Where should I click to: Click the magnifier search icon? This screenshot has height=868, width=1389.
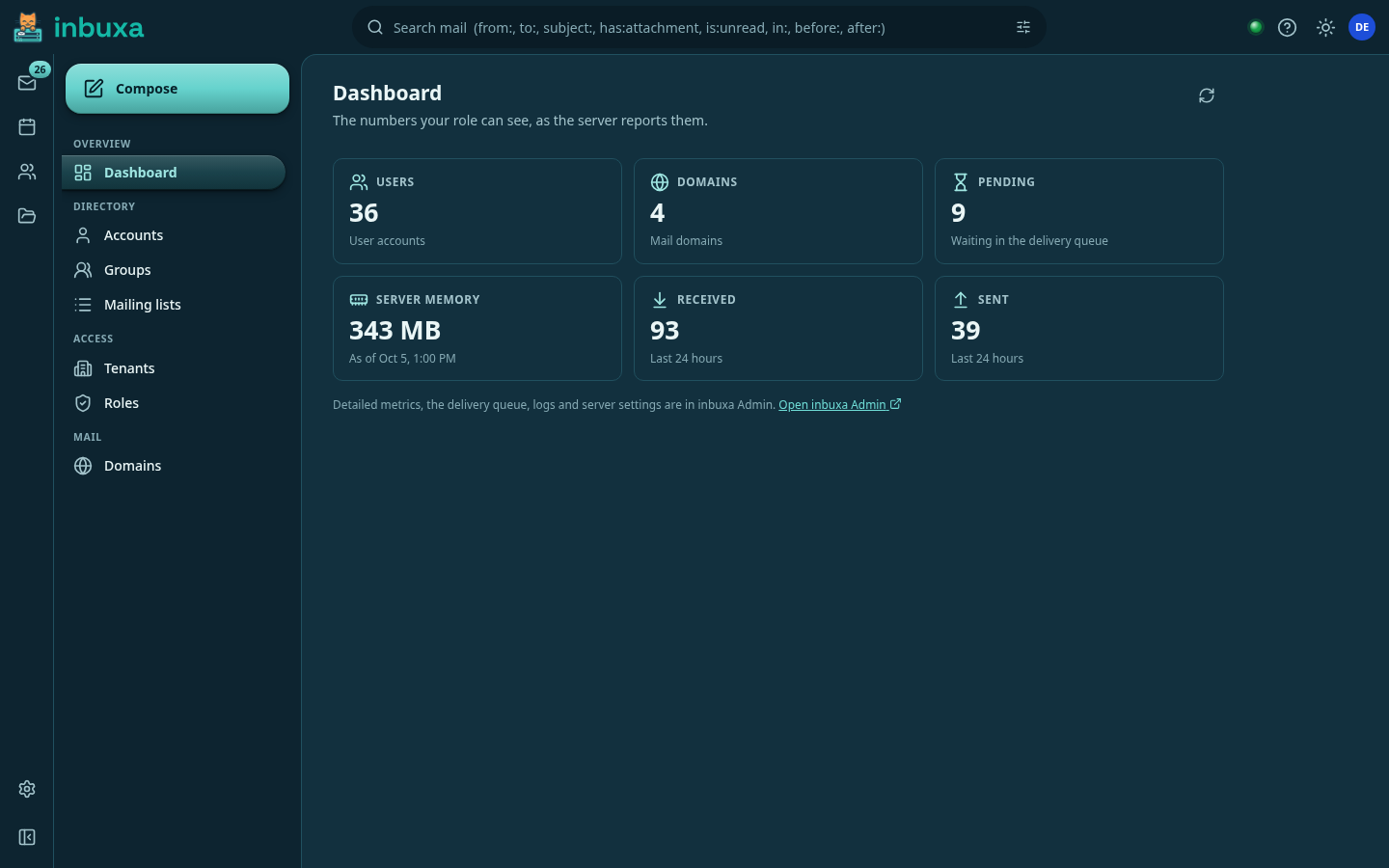click(x=375, y=27)
